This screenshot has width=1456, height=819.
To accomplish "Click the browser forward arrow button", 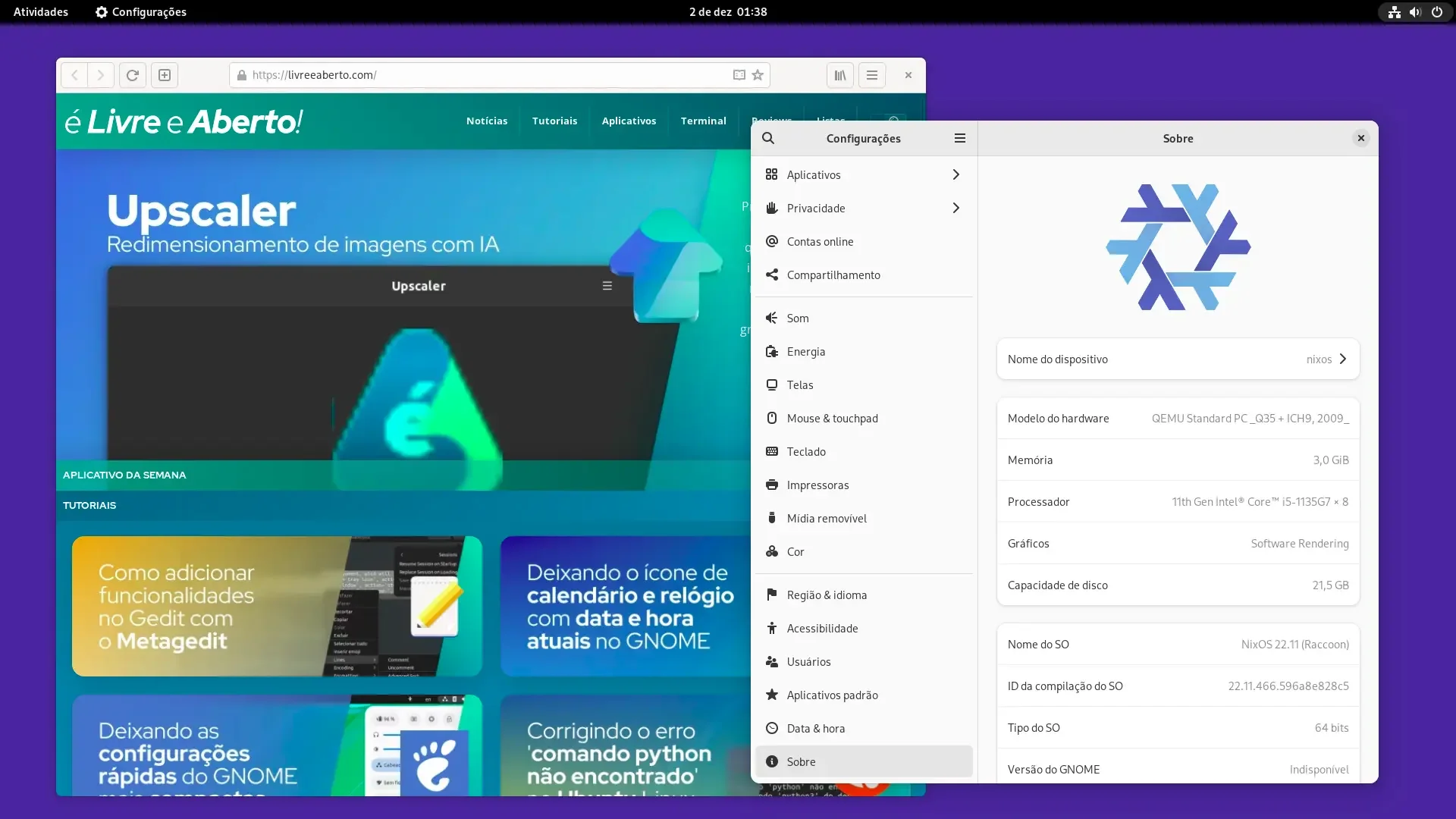I will pyautogui.click(x=100, y=75).
